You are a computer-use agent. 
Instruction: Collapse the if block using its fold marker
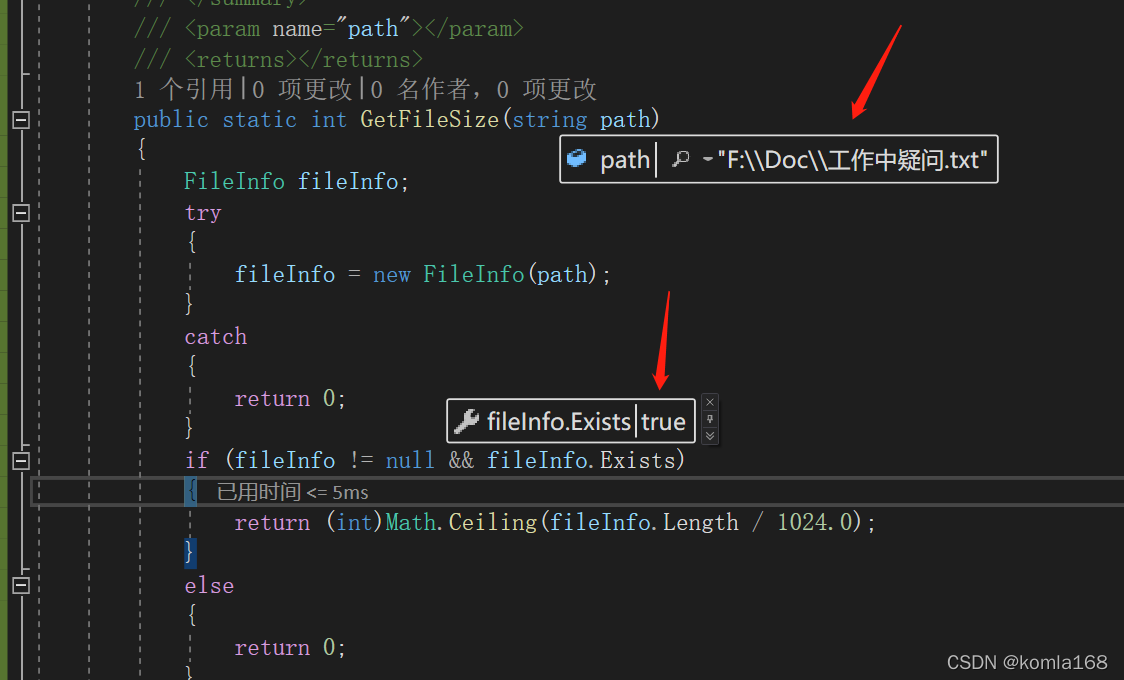coord(21,460)
